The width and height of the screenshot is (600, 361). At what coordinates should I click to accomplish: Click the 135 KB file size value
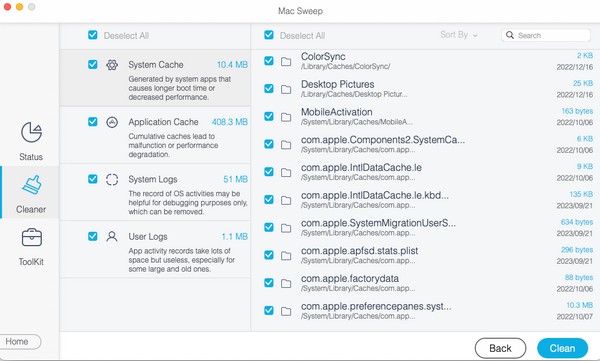click(581, 194)
